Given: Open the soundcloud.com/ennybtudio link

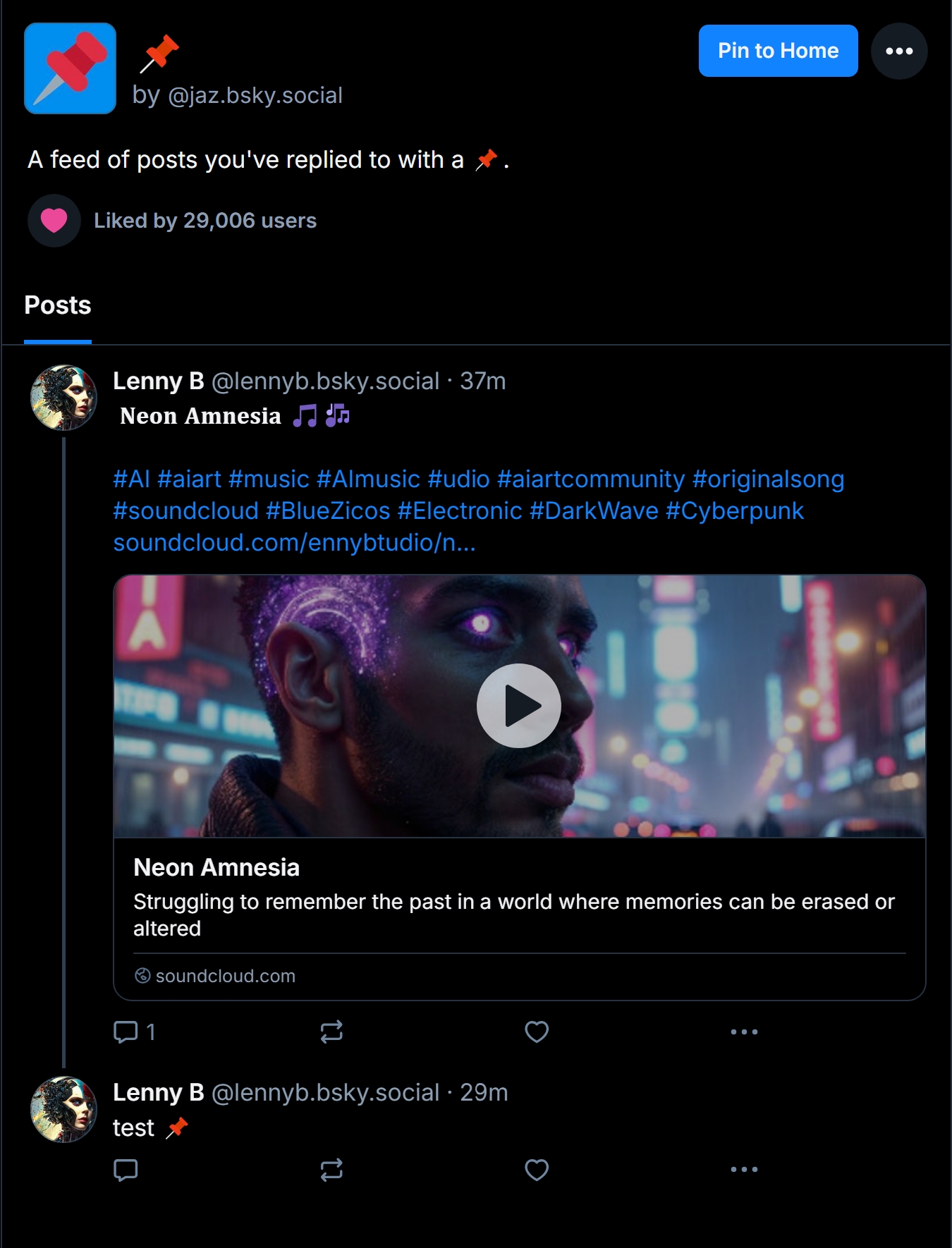Looking at the screenshot, I should (294, 542).
